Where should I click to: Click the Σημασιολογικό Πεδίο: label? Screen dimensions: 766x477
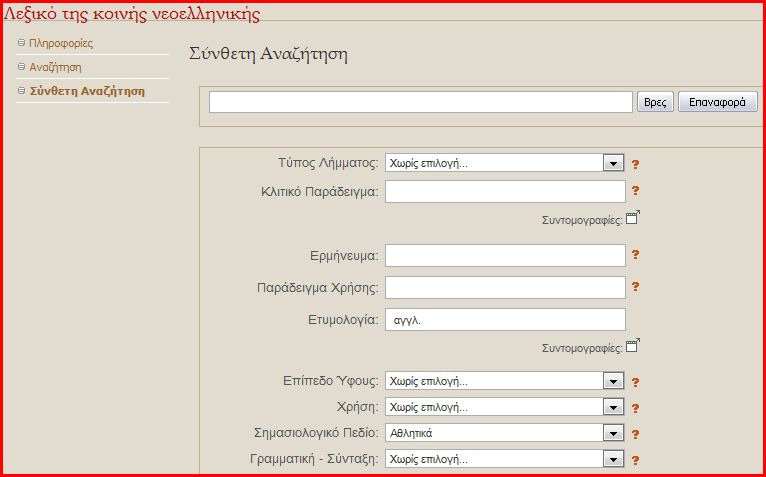[x=317, y=433]
